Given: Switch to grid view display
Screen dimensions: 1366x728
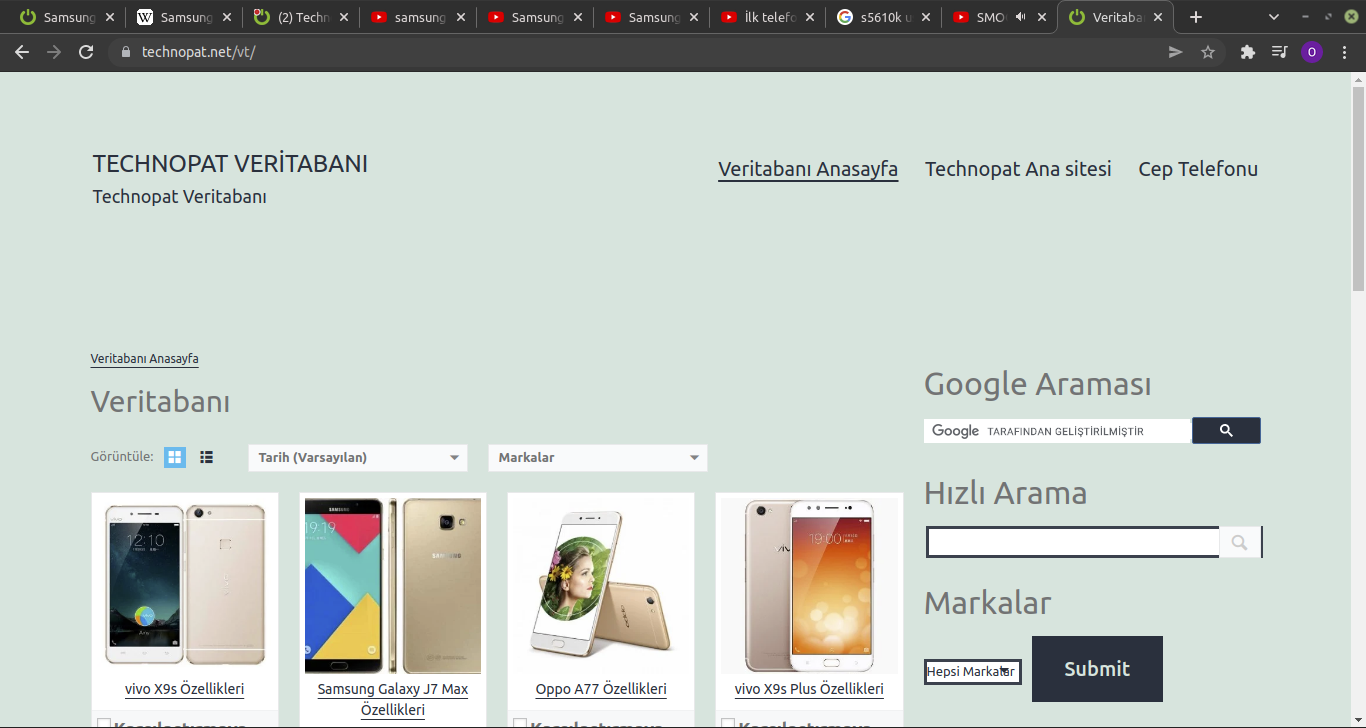Looking at the screenshot, I should [175, 457].
